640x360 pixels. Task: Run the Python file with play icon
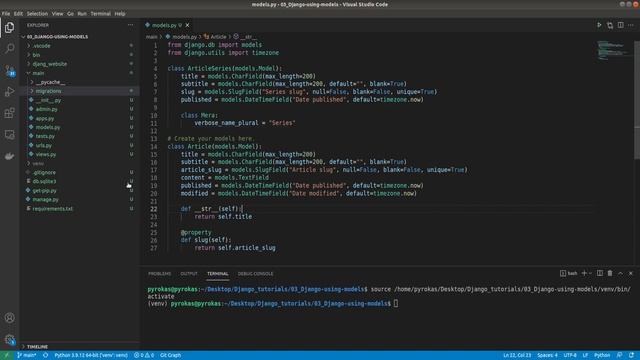[x=599, y=25]
